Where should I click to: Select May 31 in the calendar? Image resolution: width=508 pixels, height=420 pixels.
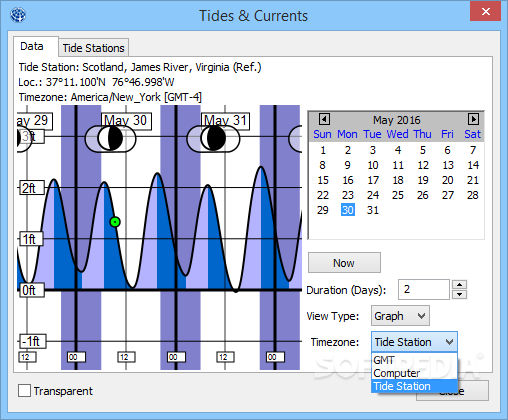(373, 210)
